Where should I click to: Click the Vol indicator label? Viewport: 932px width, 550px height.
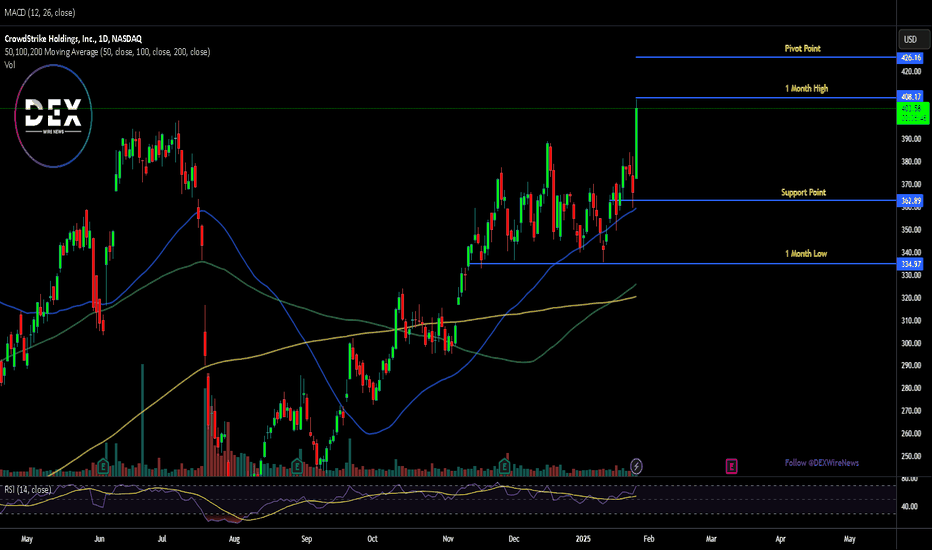click(10, 65)
